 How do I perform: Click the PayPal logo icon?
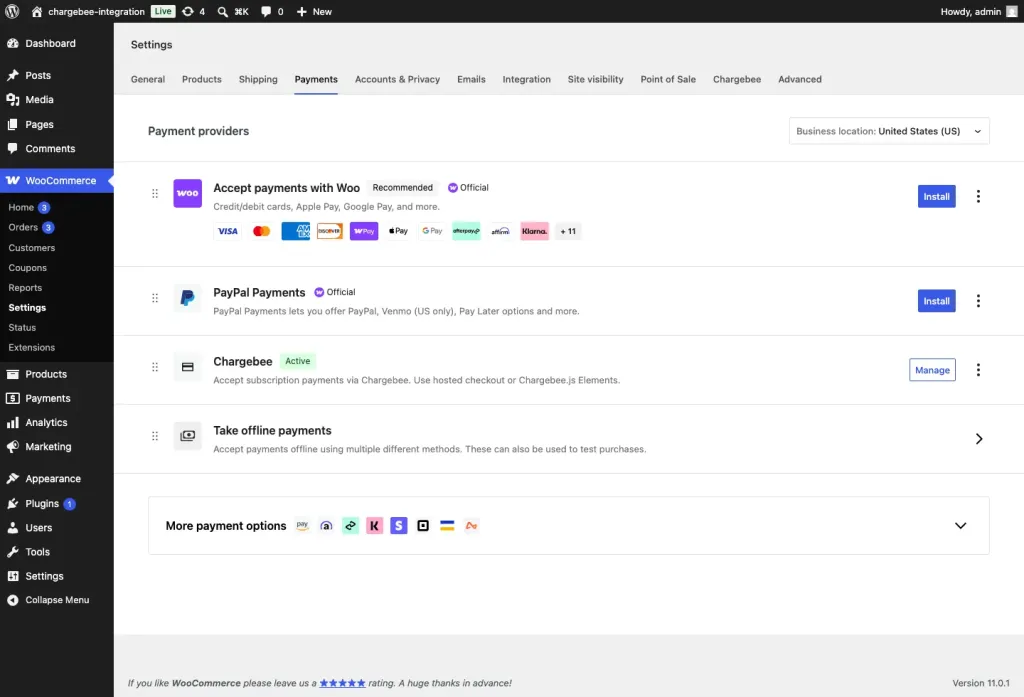coord(187,298)
